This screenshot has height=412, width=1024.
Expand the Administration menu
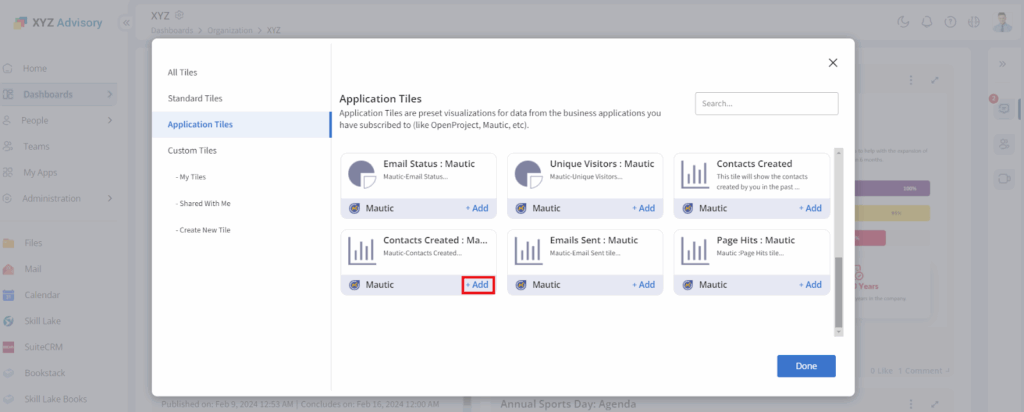[110, 198]
